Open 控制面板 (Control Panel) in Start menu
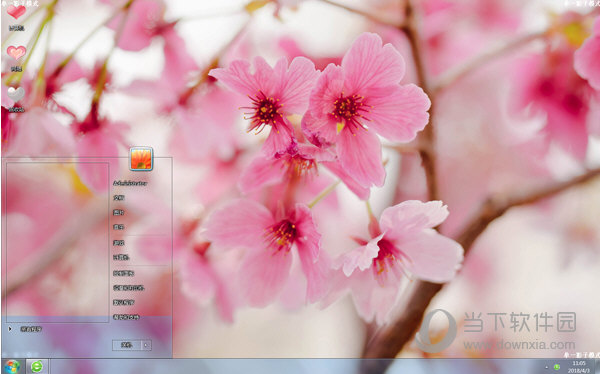This screenshot has height=374, width=600. [x=123, y=273]
